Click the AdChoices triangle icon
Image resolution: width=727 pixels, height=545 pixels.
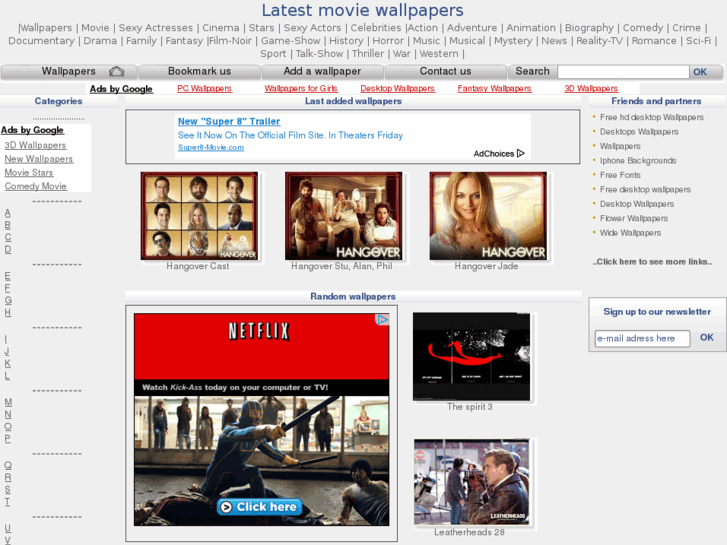pyautogui.click(x=521, y=153)
